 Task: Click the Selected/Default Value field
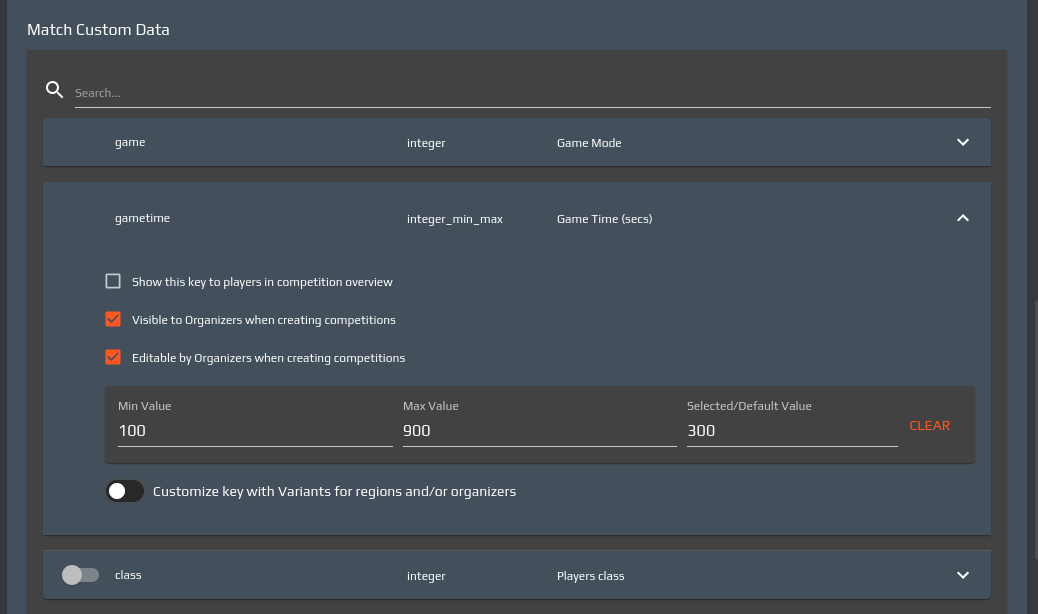(x=791, y=431)
